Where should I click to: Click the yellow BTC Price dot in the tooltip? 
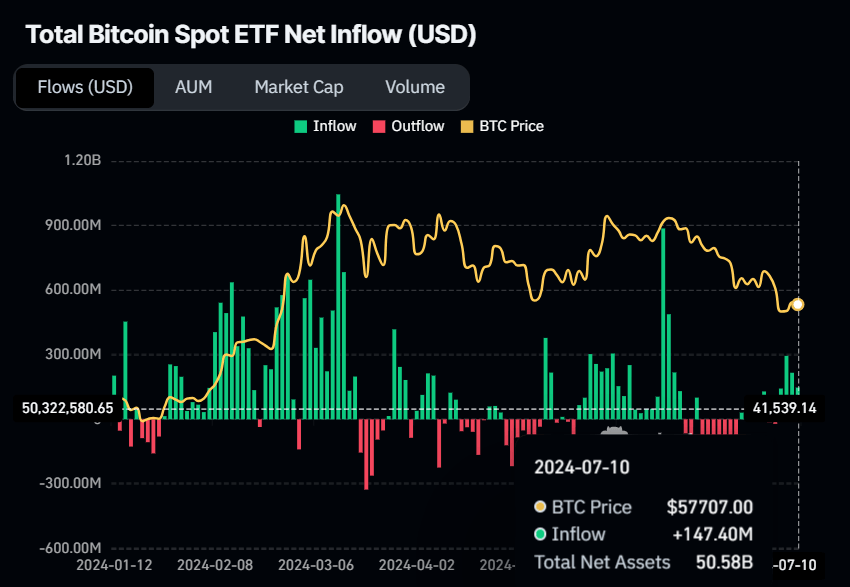point(541,507)
